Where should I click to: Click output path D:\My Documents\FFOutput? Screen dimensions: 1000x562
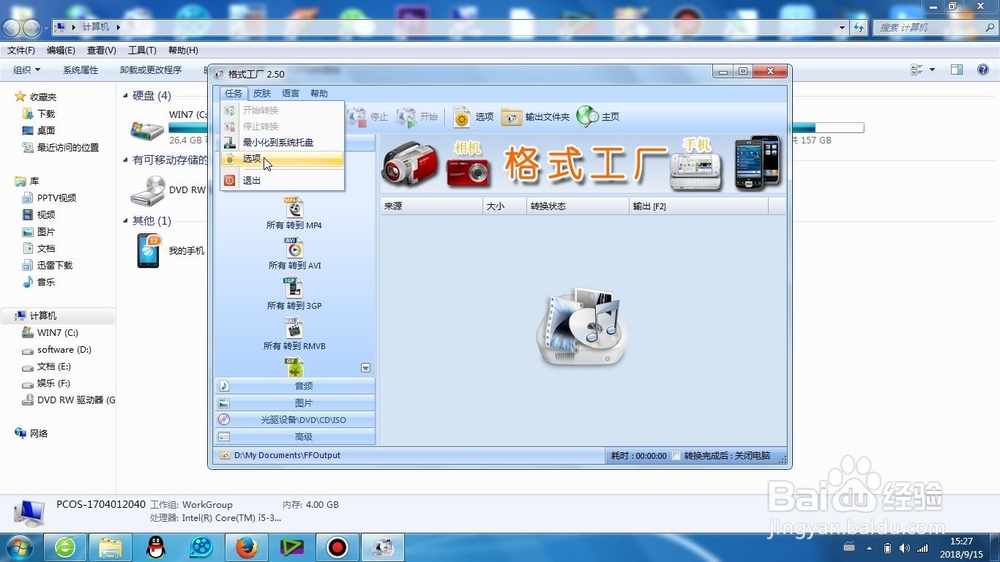click(287, 455)
